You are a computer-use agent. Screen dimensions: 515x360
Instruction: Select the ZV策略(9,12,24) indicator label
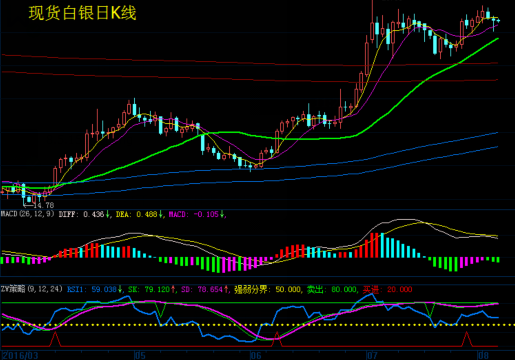(31, 289)
